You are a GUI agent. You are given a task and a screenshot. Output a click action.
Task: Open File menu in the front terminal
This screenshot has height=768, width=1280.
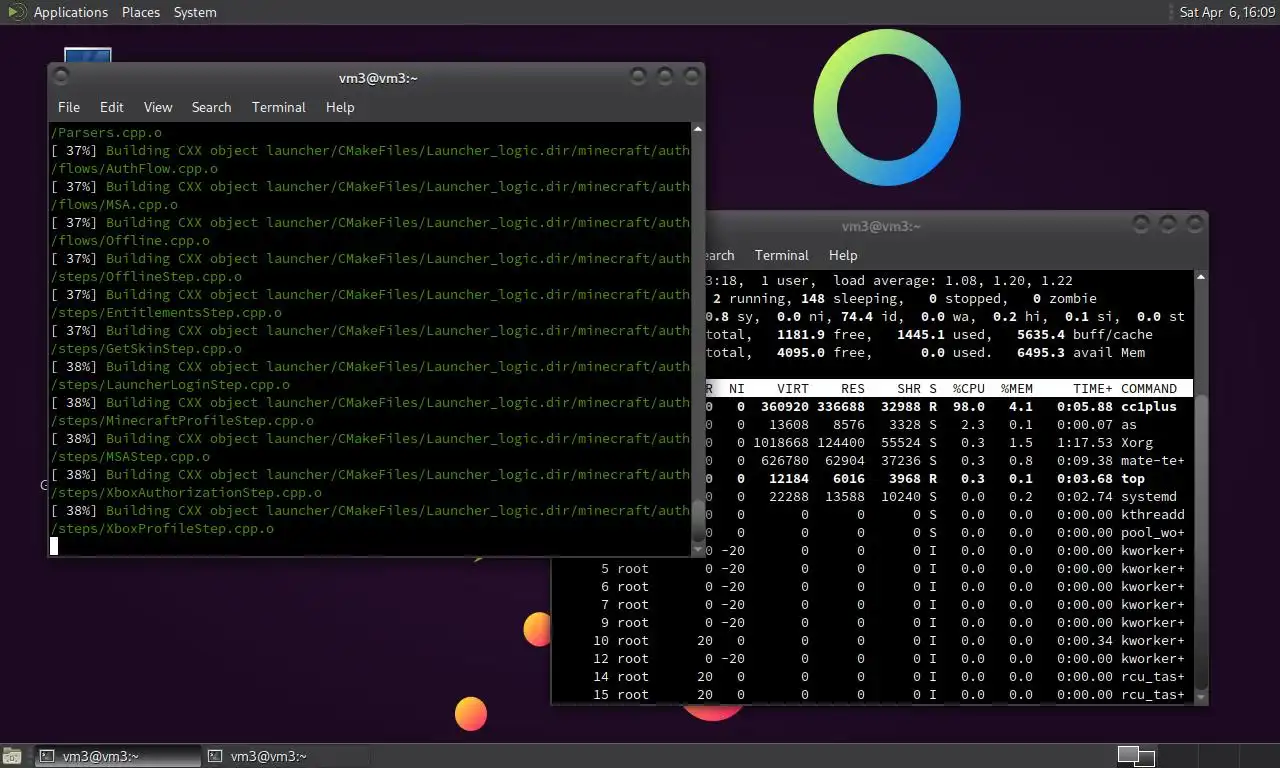pyautogui.click(x=69, y=107)
